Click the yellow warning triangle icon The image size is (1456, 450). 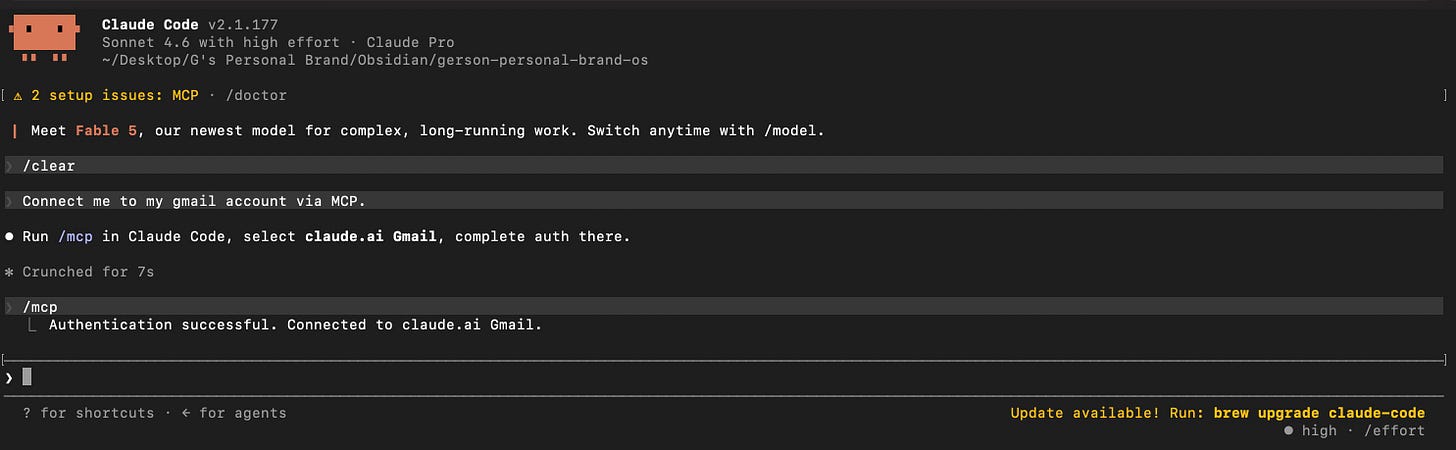[18, 96]
